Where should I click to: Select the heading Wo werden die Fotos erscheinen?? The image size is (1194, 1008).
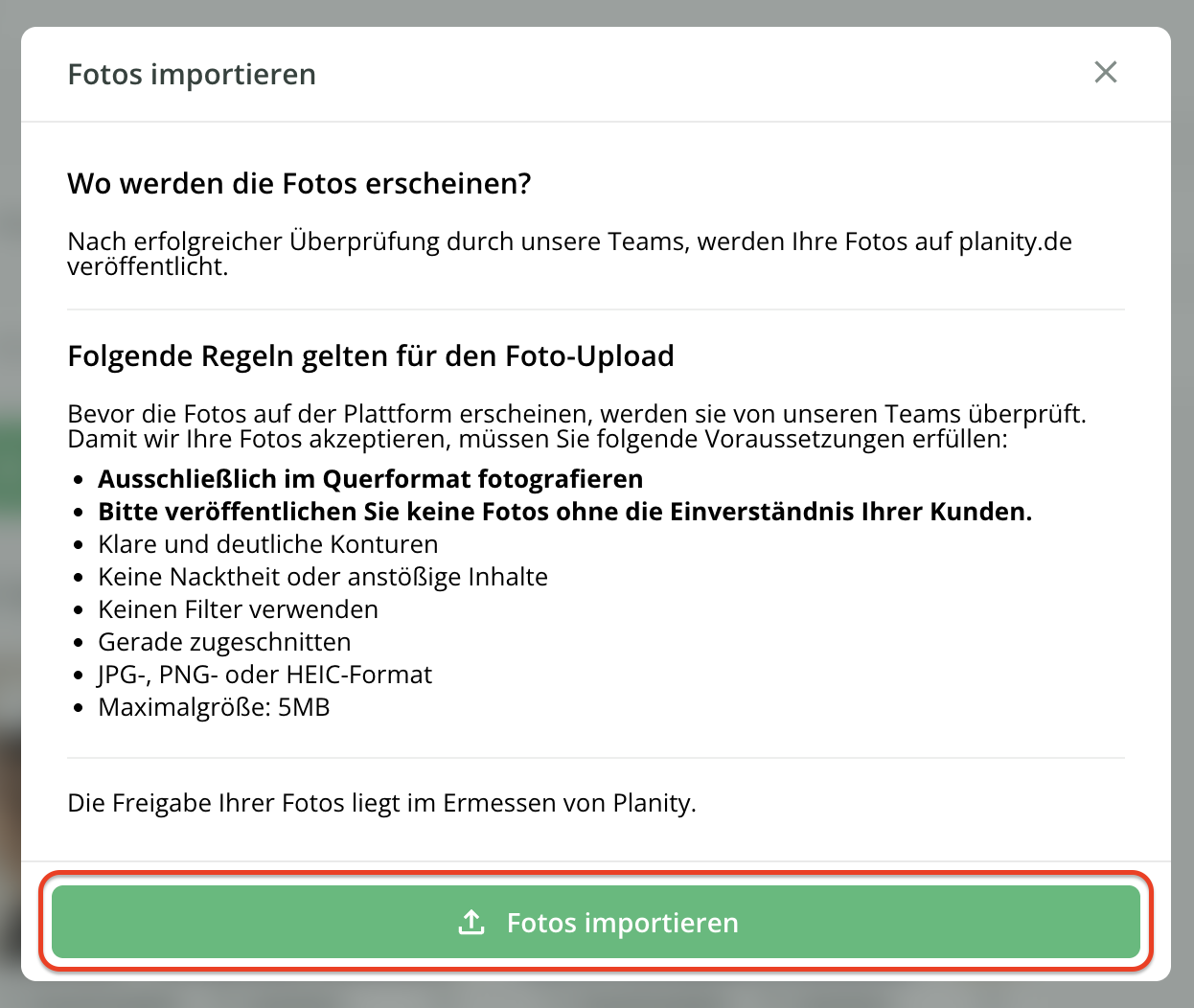point(299,184)
